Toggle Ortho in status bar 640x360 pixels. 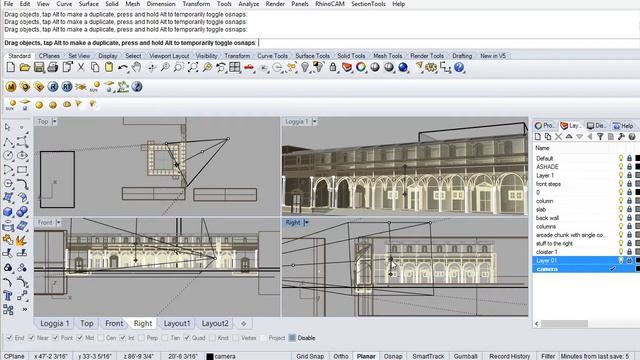click(x=341, y=356)
